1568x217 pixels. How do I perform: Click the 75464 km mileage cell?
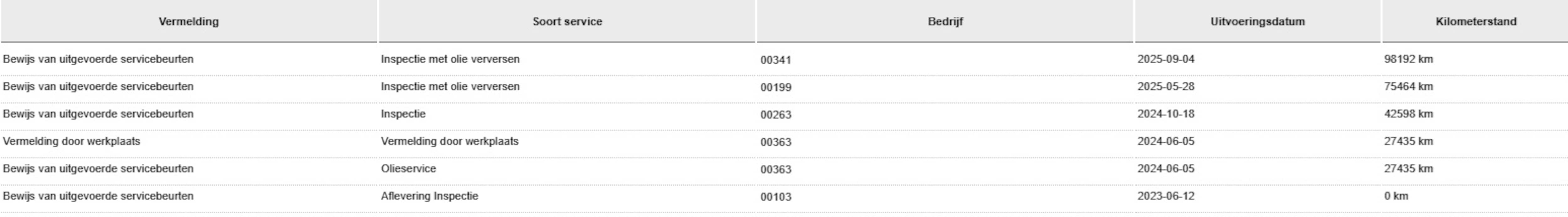[x=1408, y=87]
